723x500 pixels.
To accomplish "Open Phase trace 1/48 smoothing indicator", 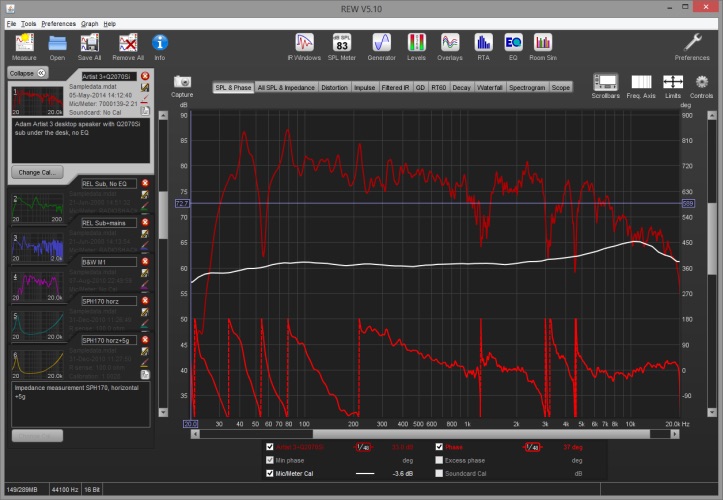I will tap(533, 447).
